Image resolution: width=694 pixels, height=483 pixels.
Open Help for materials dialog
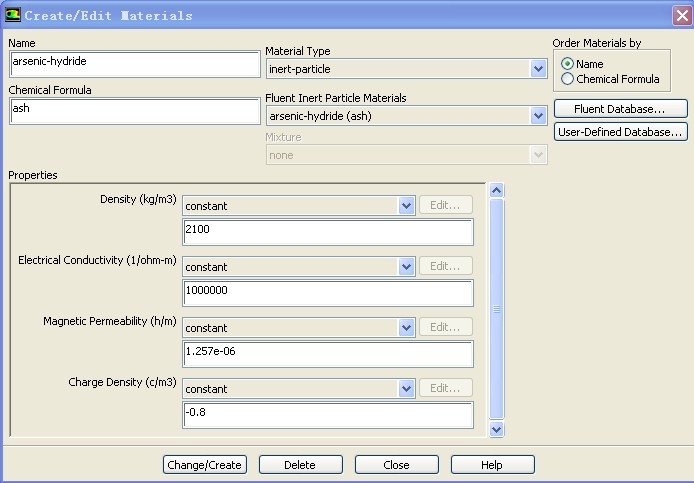coord(492,465)
